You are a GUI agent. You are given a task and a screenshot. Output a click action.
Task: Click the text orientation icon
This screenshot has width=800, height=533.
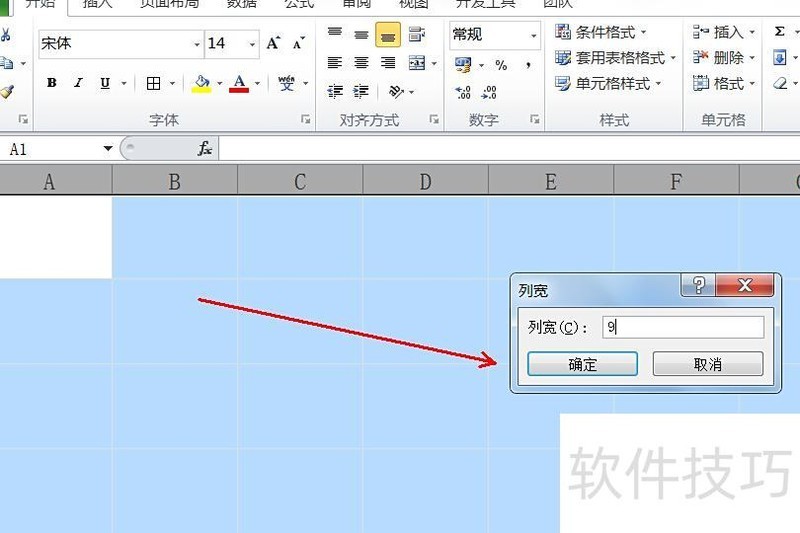tap(396, 92)
